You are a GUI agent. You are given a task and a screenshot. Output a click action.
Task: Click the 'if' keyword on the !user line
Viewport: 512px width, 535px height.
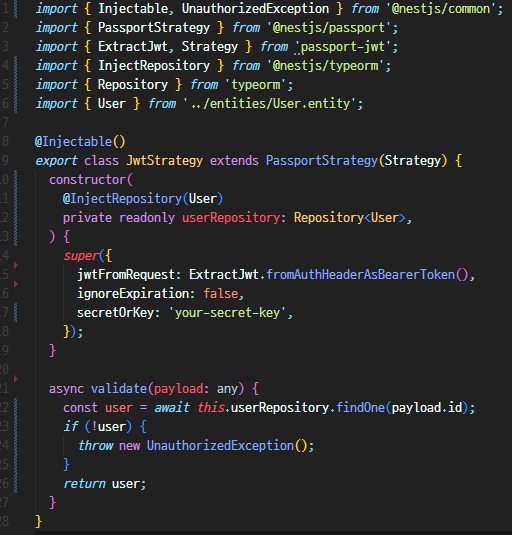coord(71,426)
